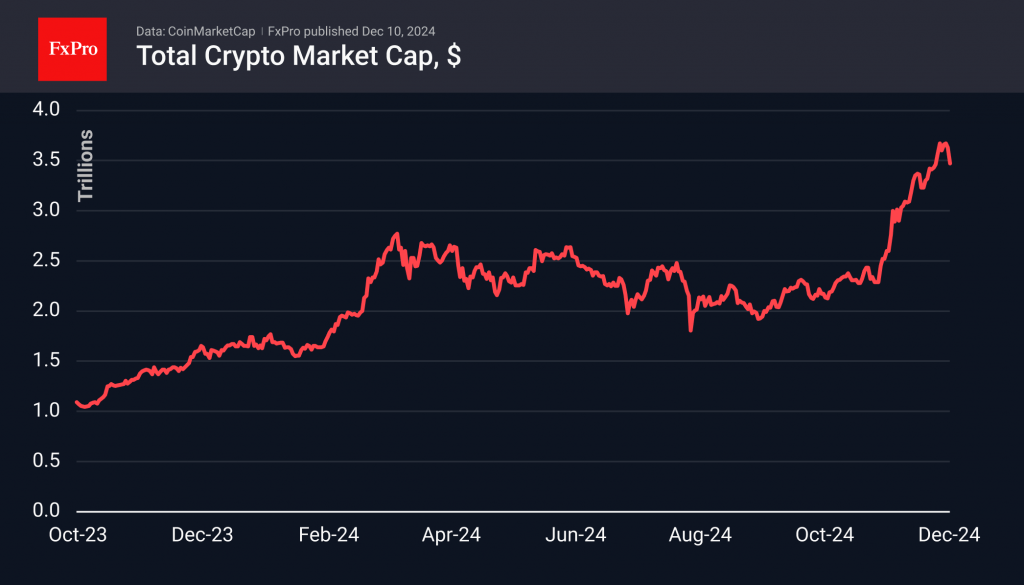Click the Dec-24 date label
The width and height of the screenshot is (1024, 585).
point(950,536)
